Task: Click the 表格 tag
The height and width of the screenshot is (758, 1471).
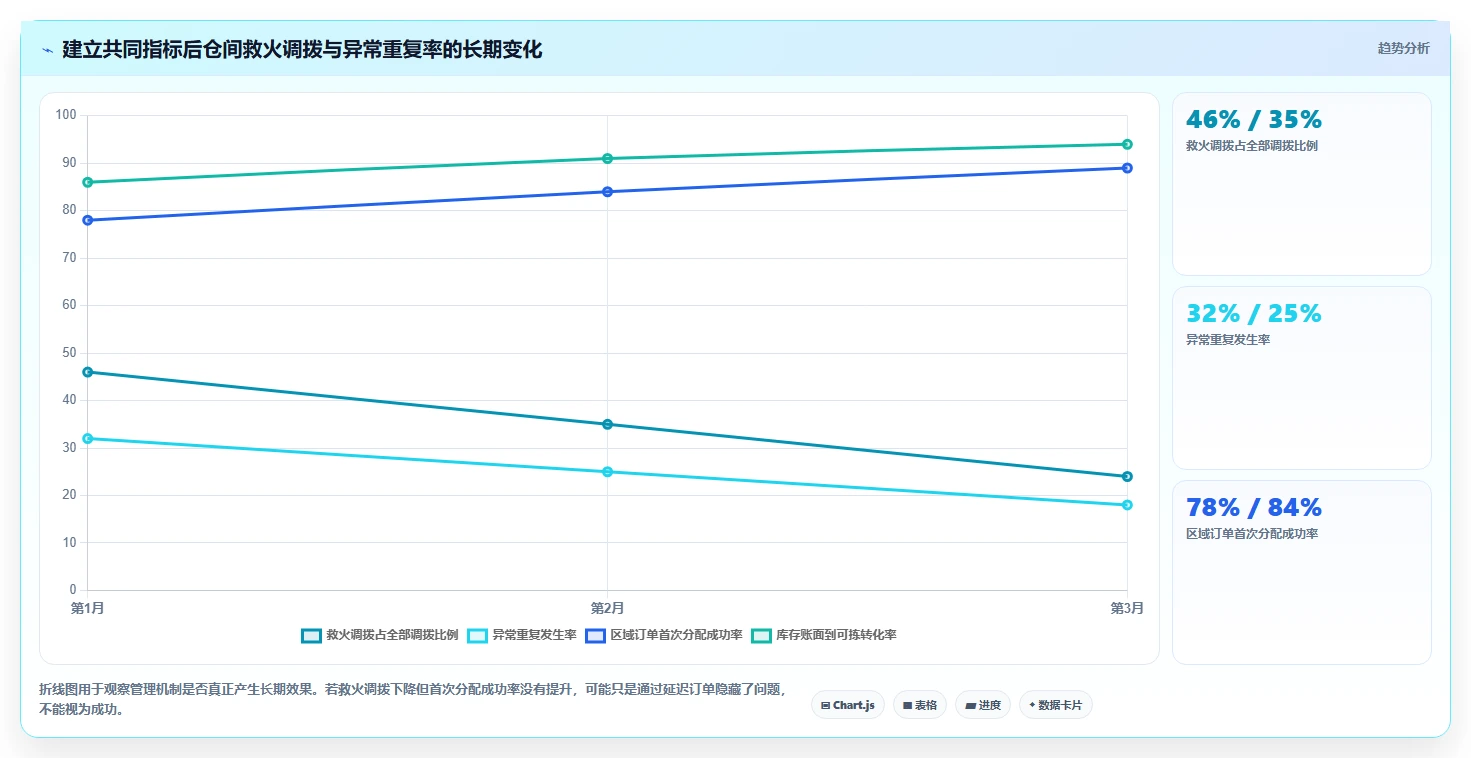Action: (x=919, y=705)
